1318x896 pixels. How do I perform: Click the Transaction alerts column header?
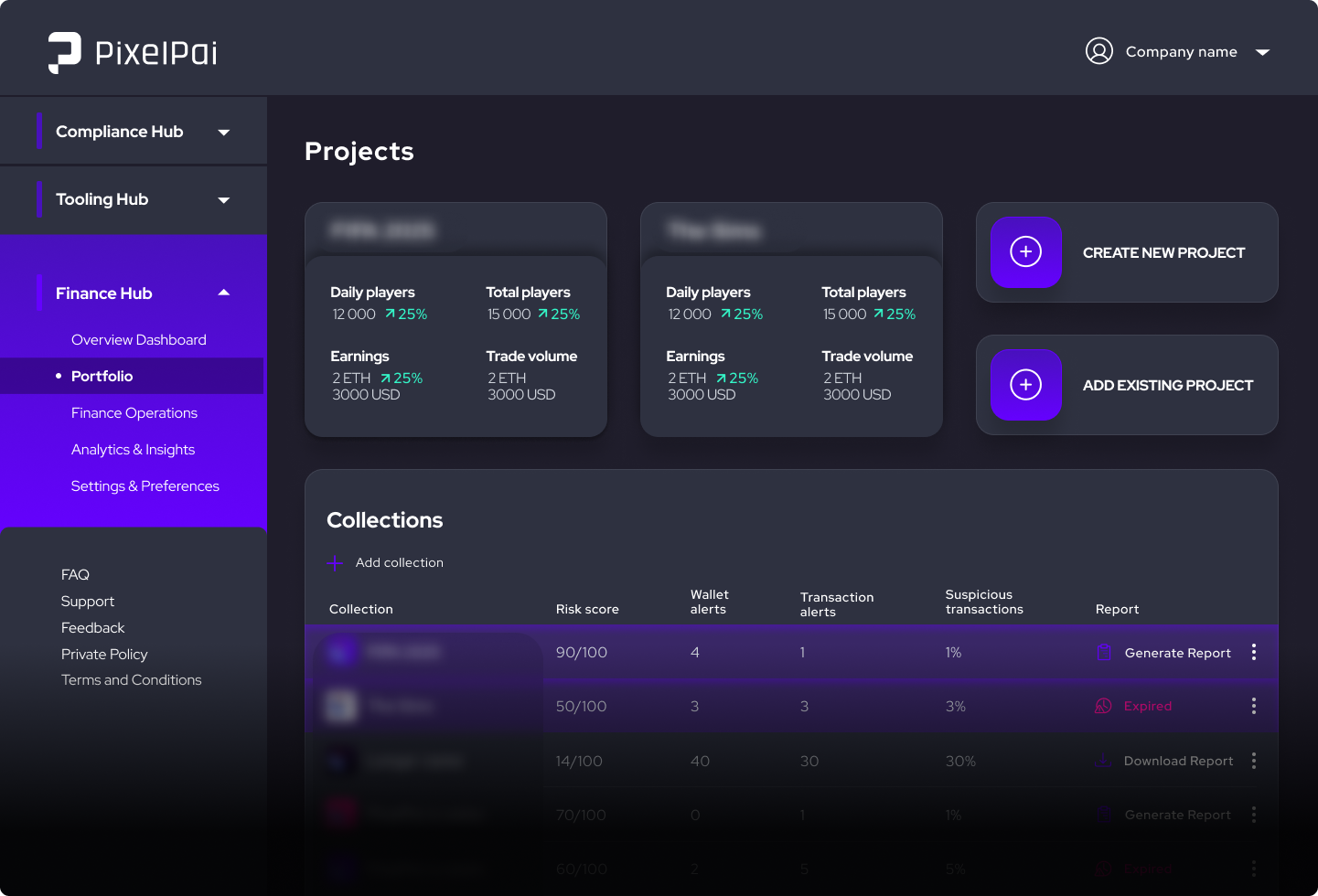coord(837,604)
